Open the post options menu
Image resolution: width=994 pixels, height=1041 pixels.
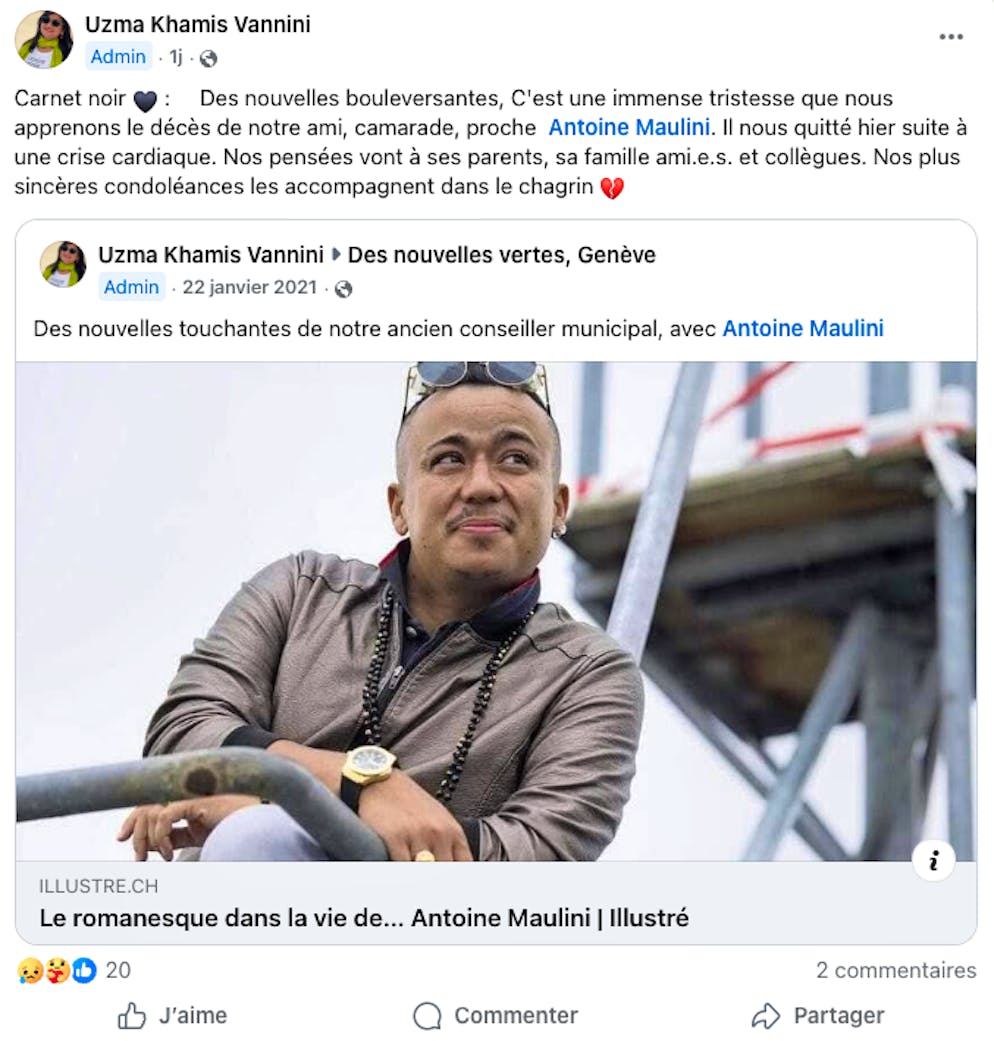951,36
